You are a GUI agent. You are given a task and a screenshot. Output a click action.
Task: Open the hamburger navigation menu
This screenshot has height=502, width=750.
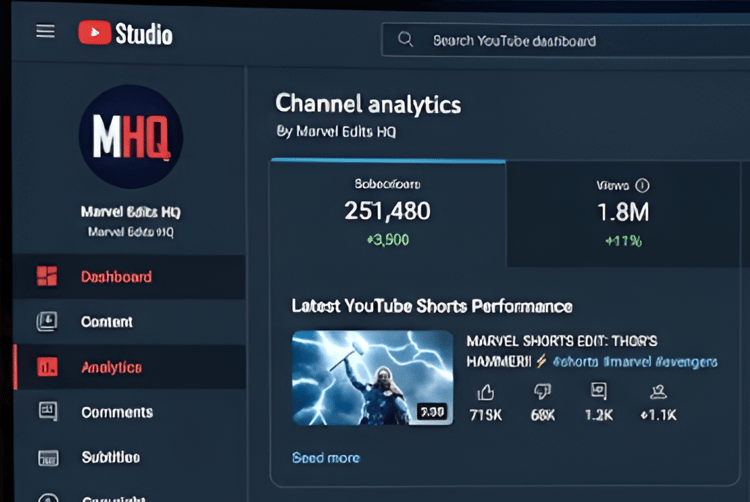click(45, 32)
